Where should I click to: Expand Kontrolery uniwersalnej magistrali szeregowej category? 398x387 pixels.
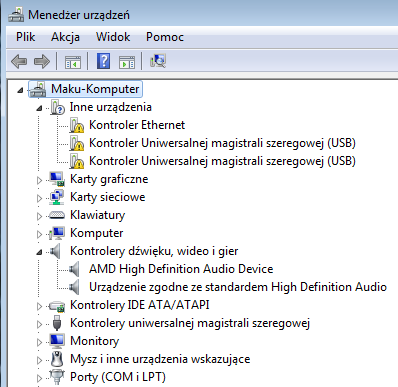[39, 324]
